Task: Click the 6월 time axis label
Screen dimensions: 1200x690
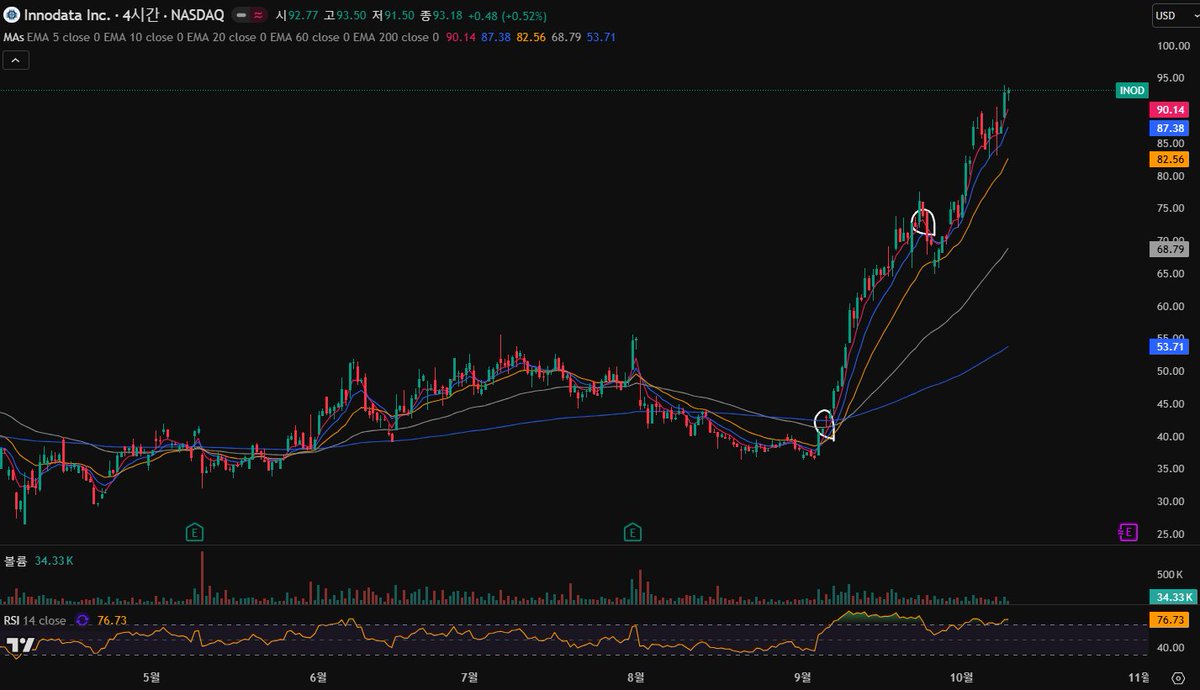Action: 319,677
